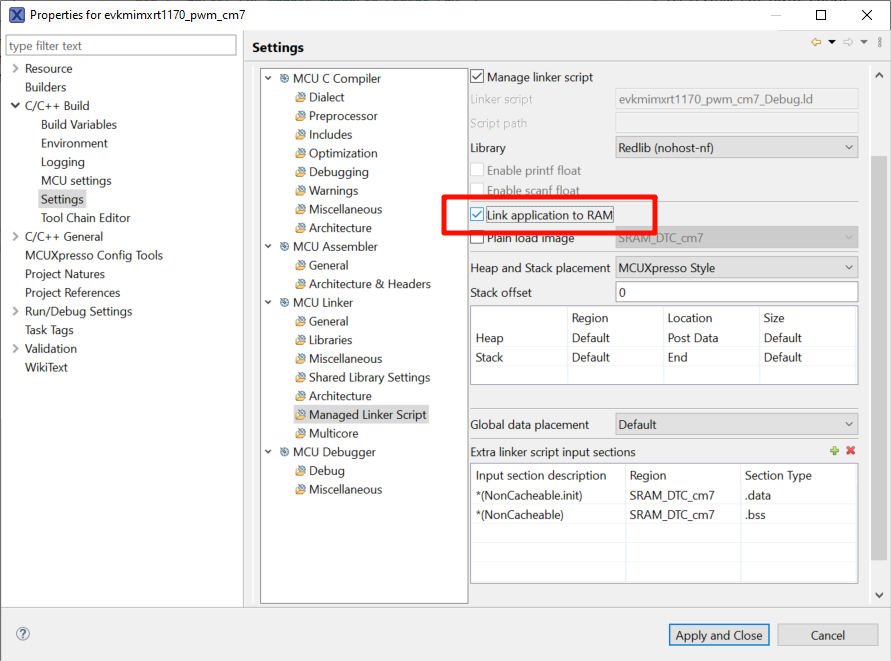
Task: Collapse the MCU C Compiler tree
Action: tap(268, 78)
